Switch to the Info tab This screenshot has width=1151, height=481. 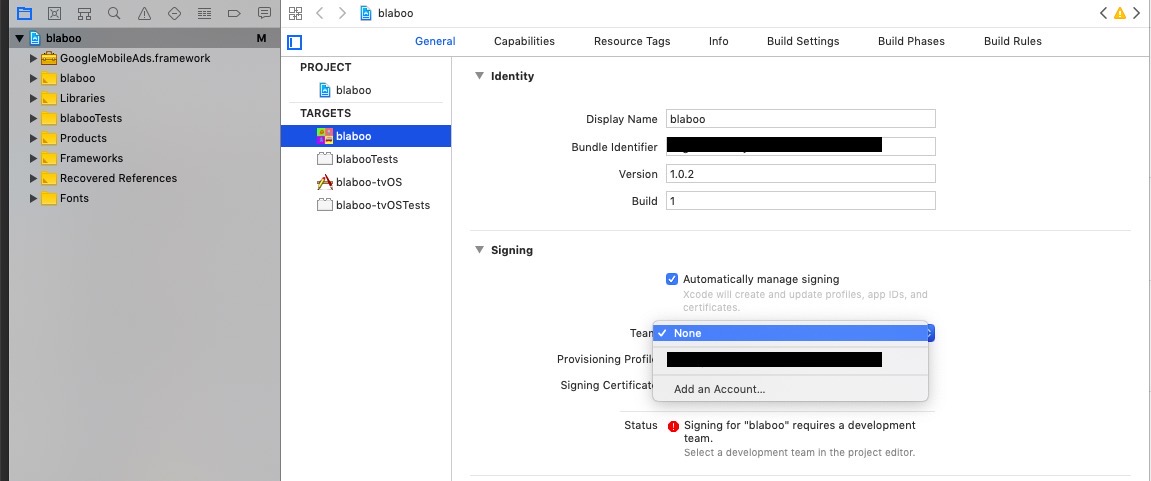point(719,41)
